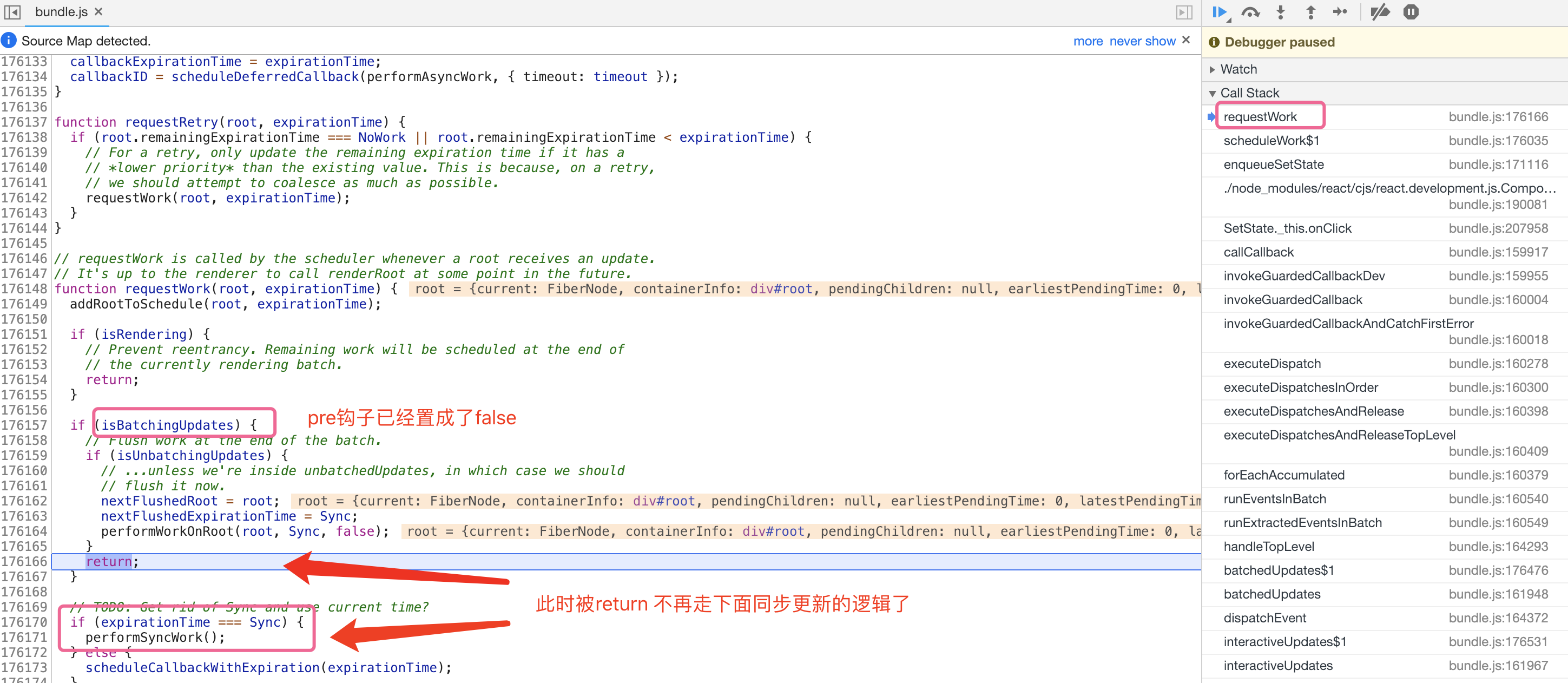This screenshot has width=1568, height=683.
Task: Click 'isUnbatchingUpdates' on line 176159
Action: 191,455
